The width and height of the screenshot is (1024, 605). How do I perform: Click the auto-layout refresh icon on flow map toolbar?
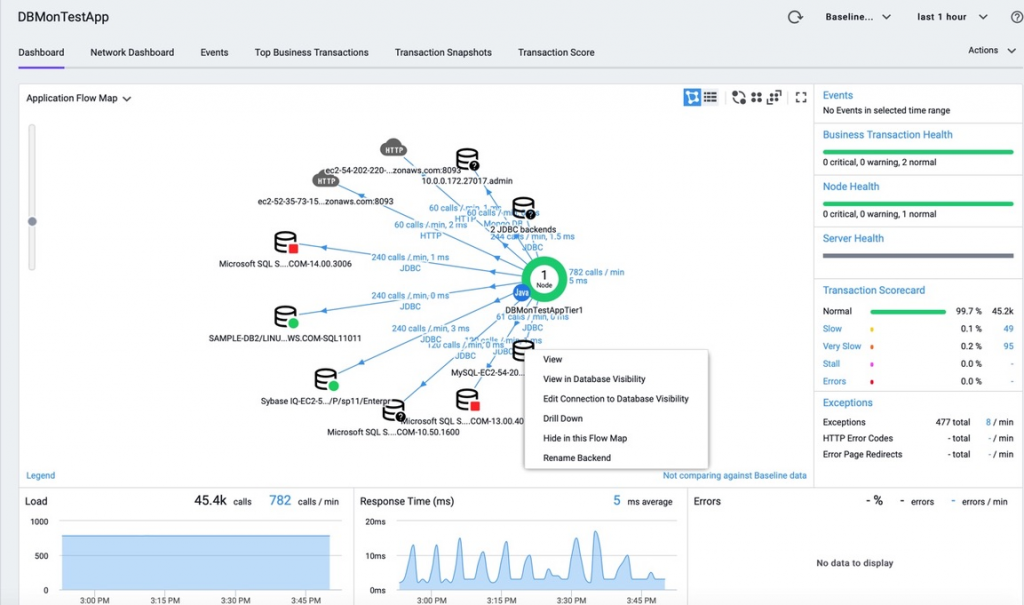(739, 97)
